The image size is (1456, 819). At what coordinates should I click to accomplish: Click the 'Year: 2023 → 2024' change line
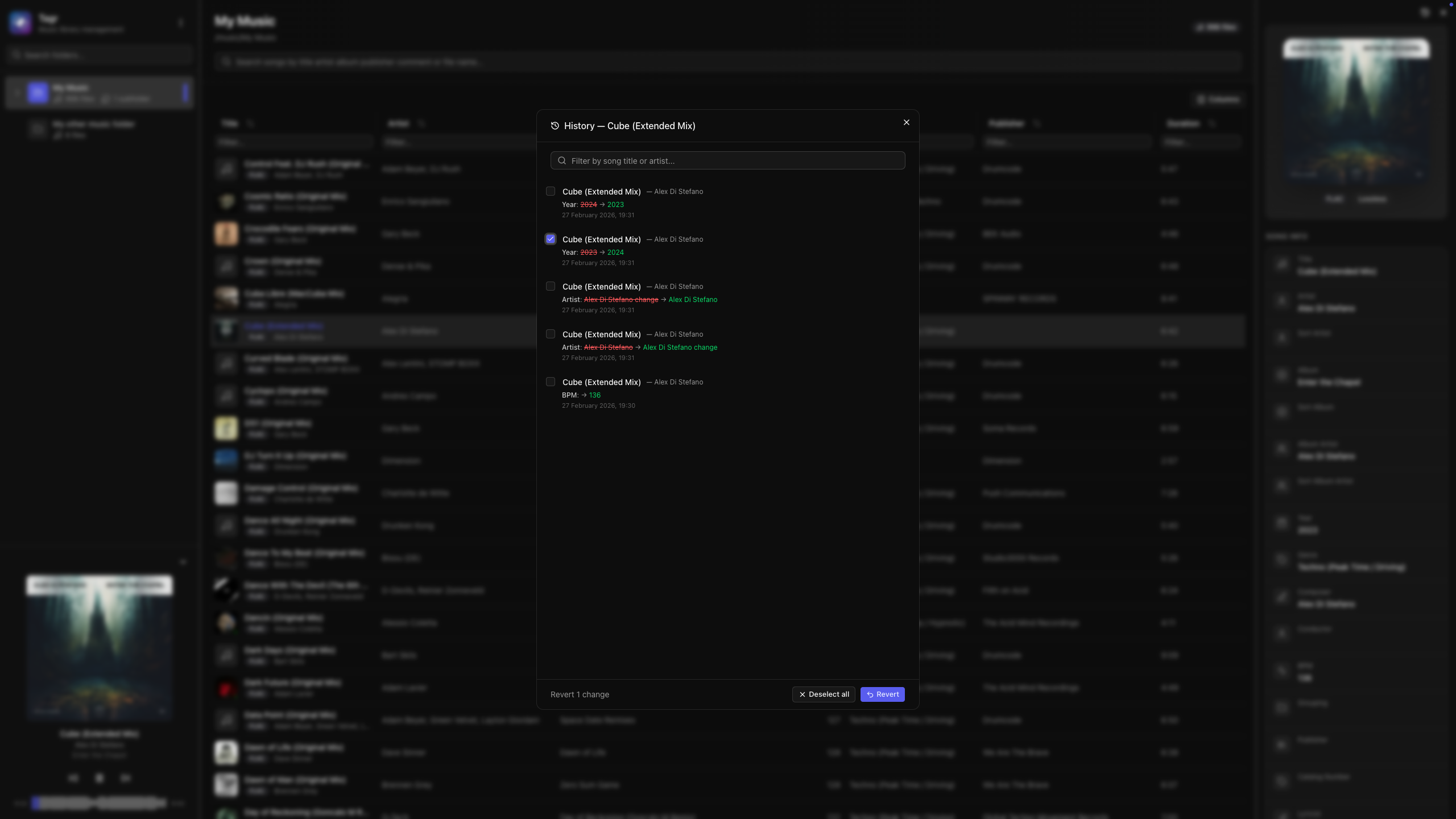[x=593, y=253]
